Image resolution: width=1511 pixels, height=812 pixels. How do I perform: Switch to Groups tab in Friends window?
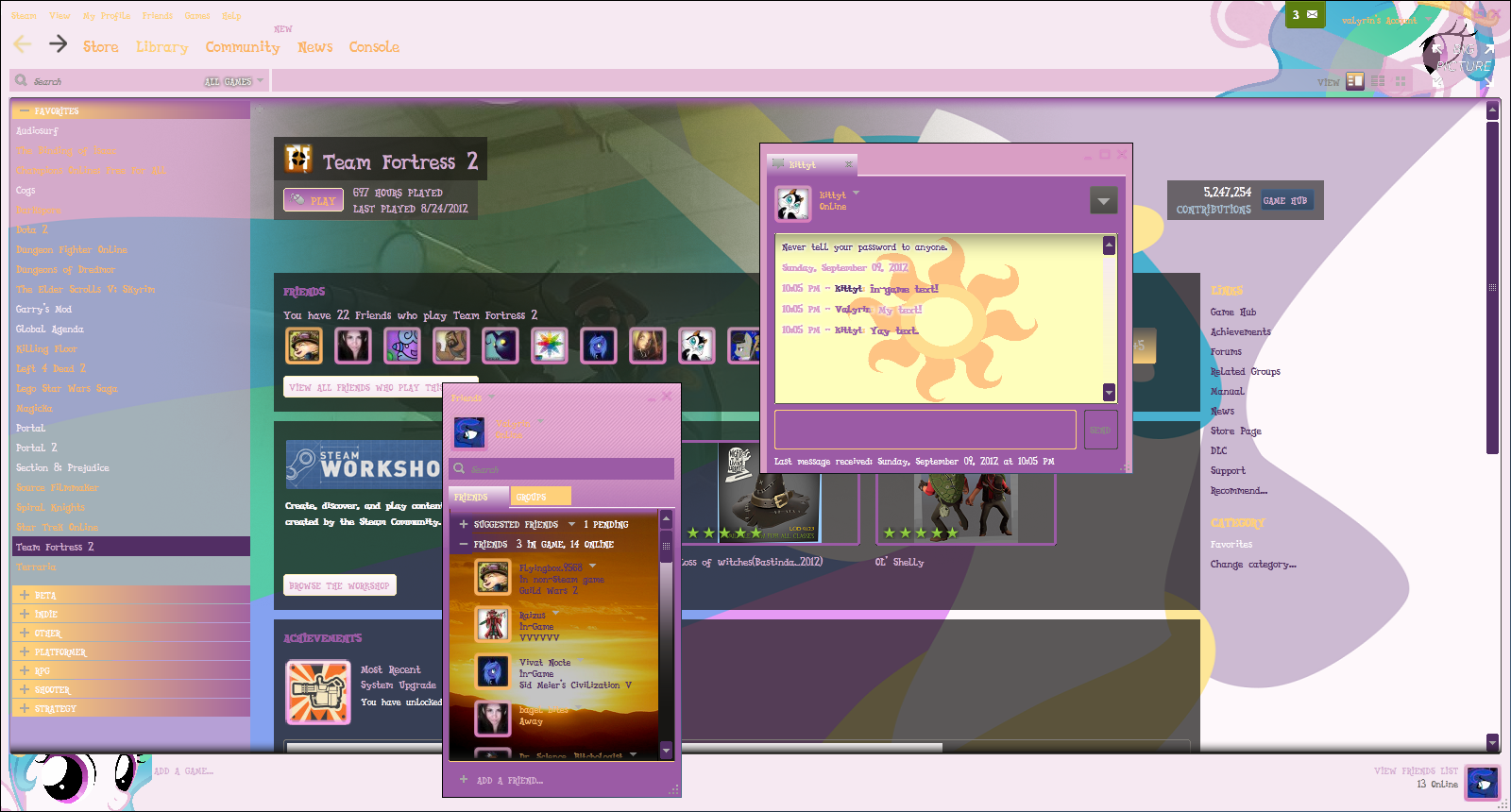541,496
